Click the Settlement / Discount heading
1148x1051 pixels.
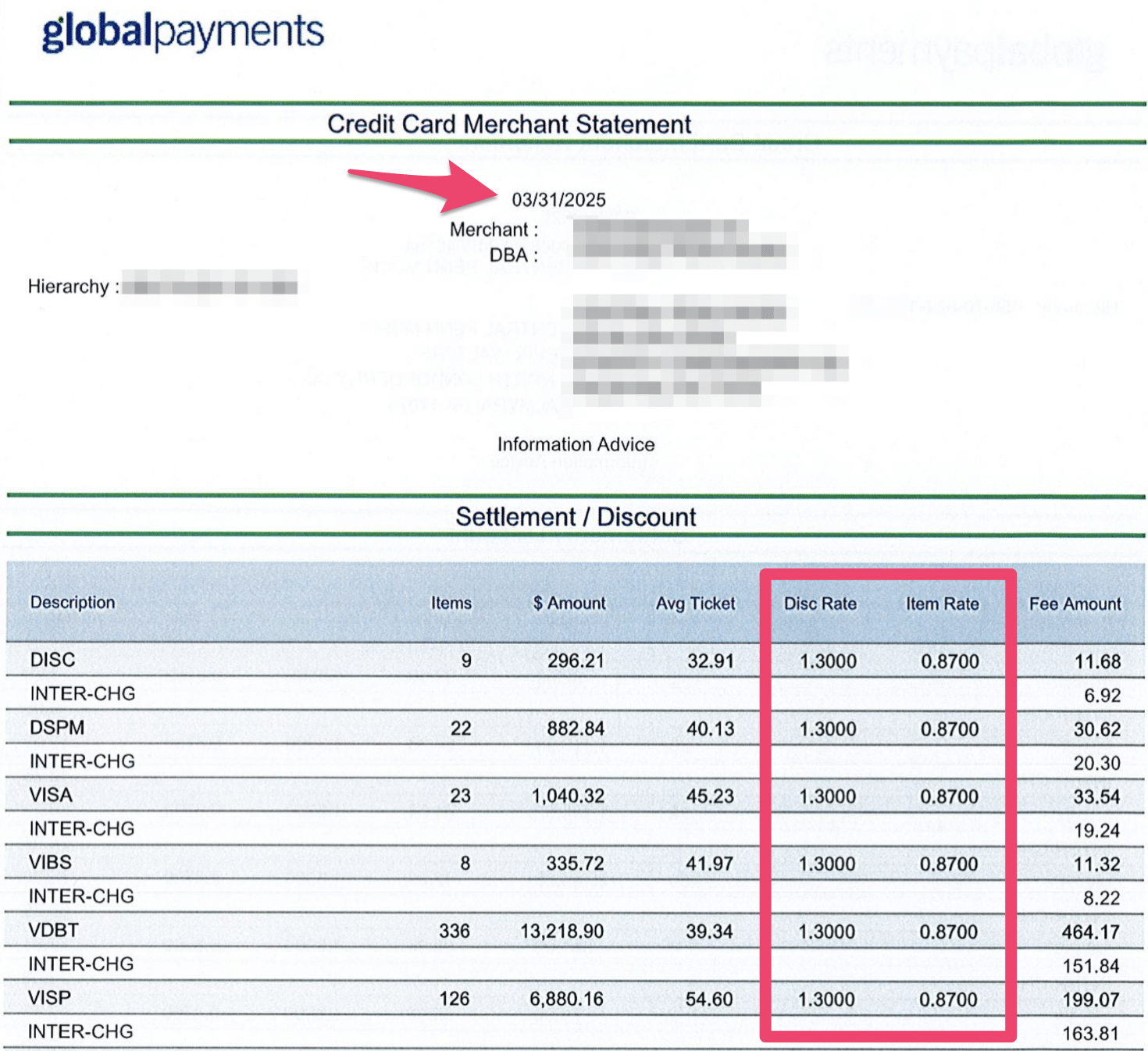click(576, 517)
